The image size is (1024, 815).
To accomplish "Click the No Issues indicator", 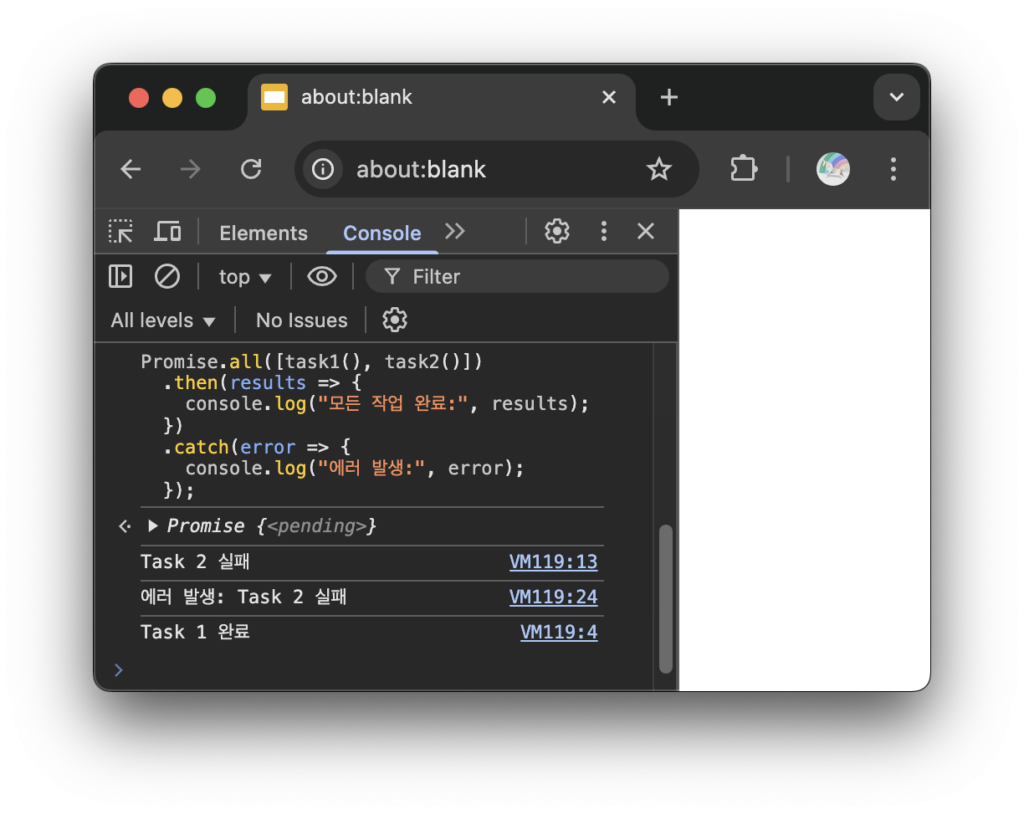I will coord(302,321).
